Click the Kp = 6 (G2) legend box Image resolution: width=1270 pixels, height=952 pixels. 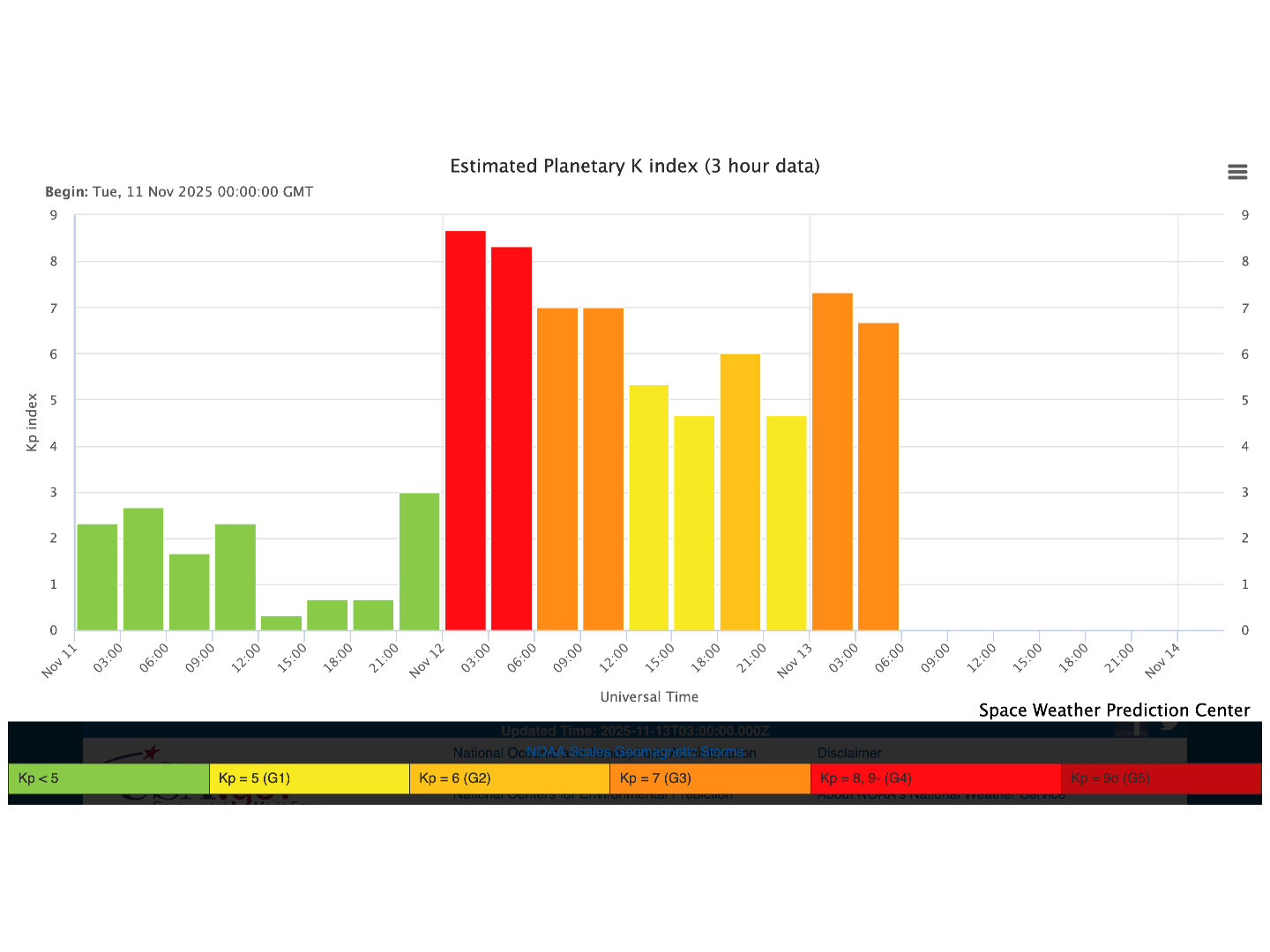pyautogui.click(x=509, y=778)
